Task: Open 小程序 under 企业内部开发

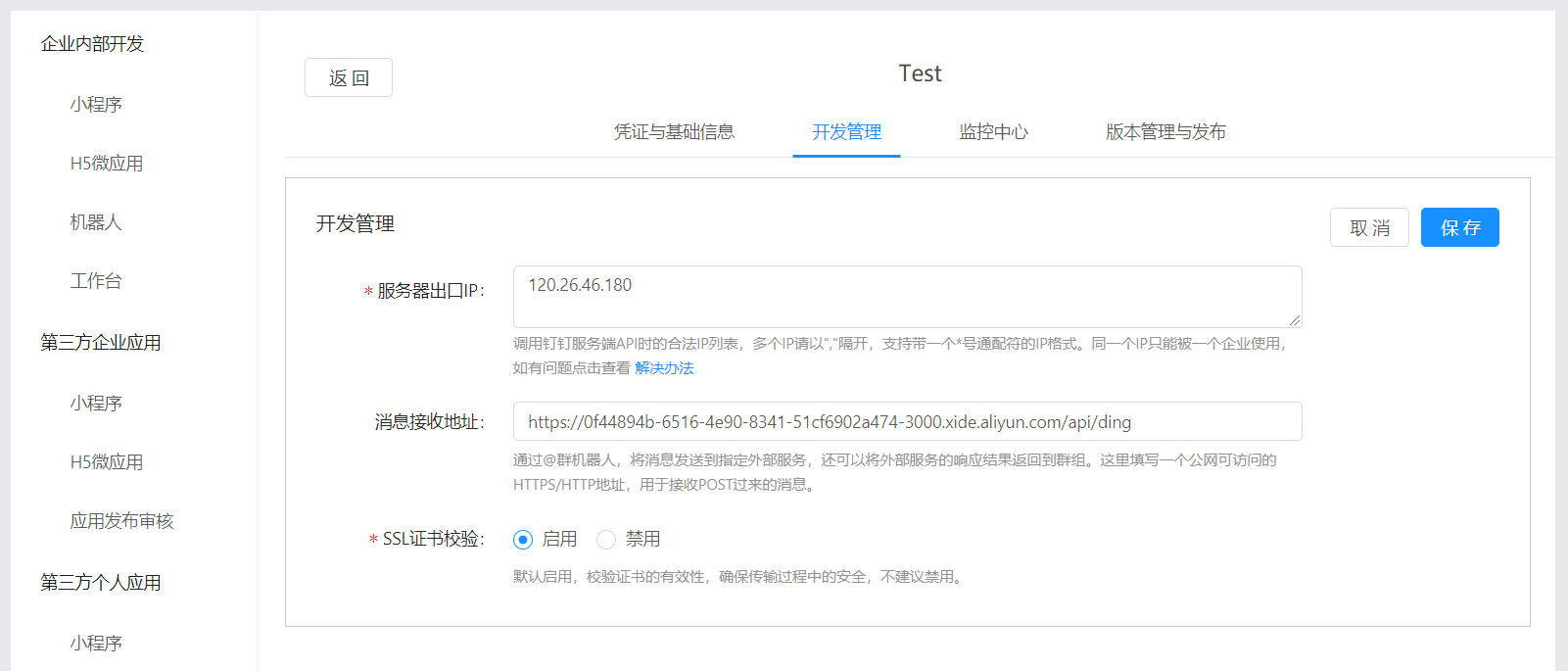Action: (x=96, y=105)
